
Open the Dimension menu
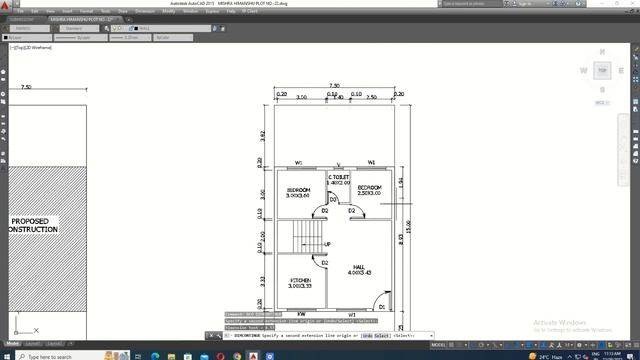pyautogui.click(x=145, y=11)
